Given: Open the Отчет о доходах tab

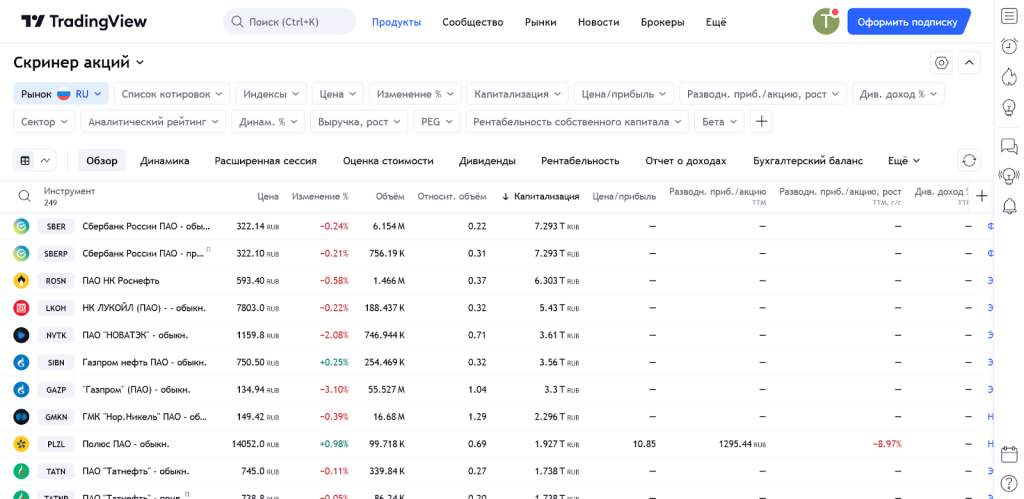Looking at the screenshot, I should [x=686, y=161].
